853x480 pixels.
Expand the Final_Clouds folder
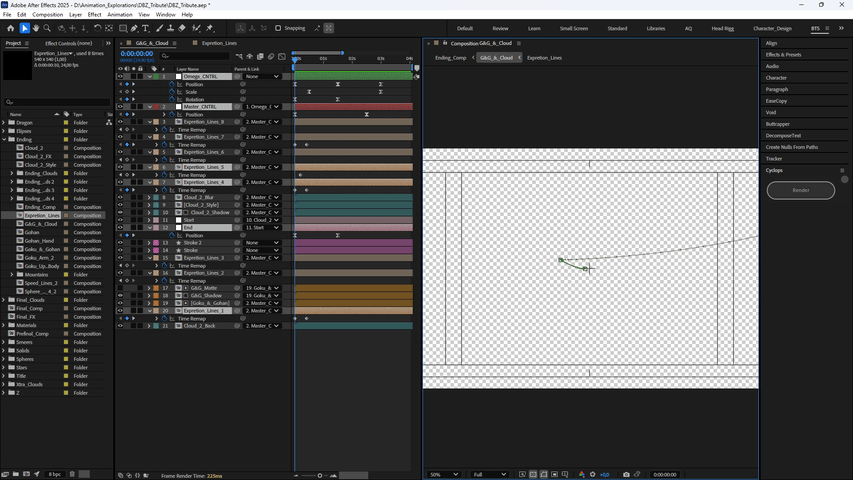[4, 300]
